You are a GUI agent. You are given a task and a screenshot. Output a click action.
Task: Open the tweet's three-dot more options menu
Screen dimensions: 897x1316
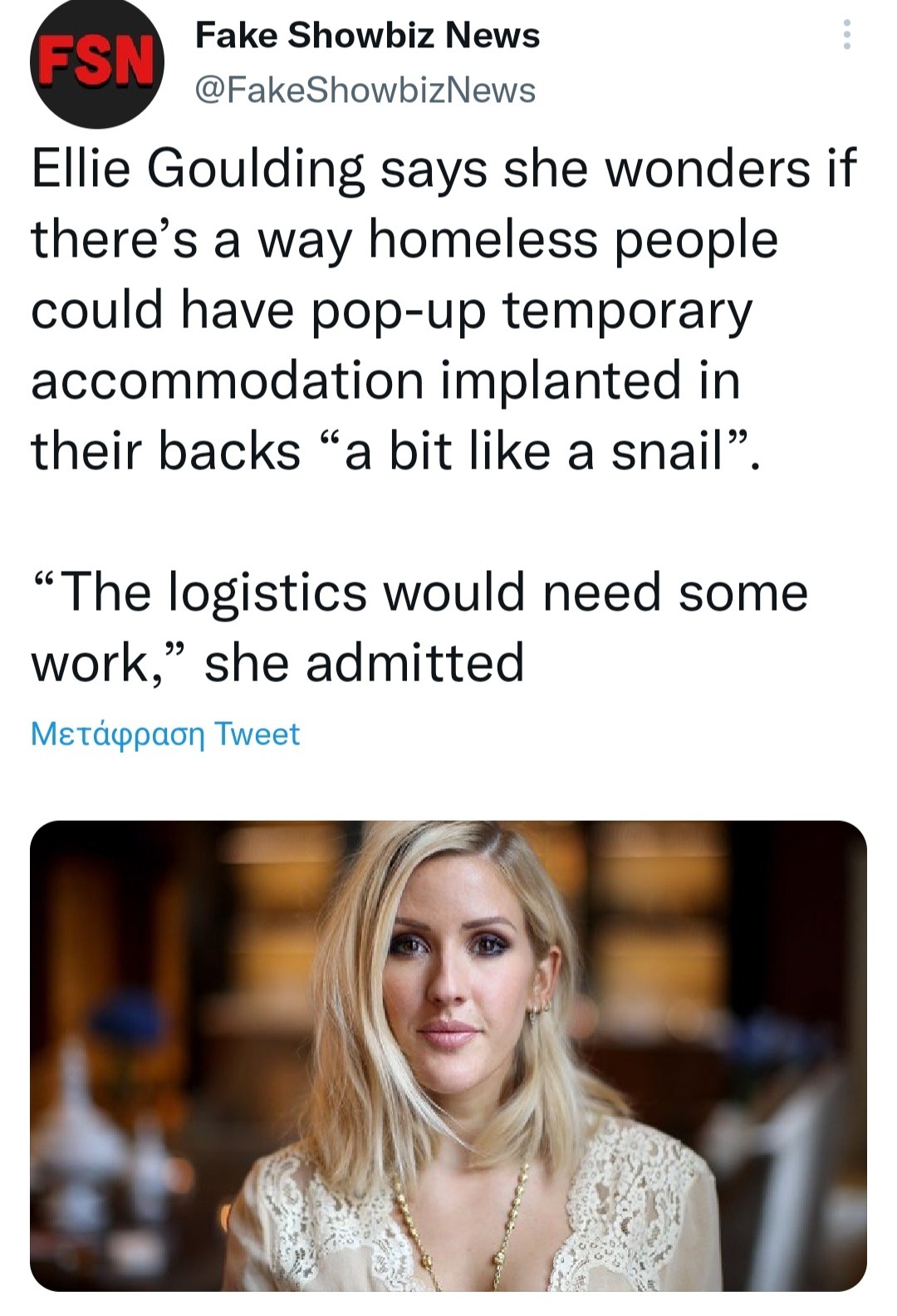(x=846, y=36)
